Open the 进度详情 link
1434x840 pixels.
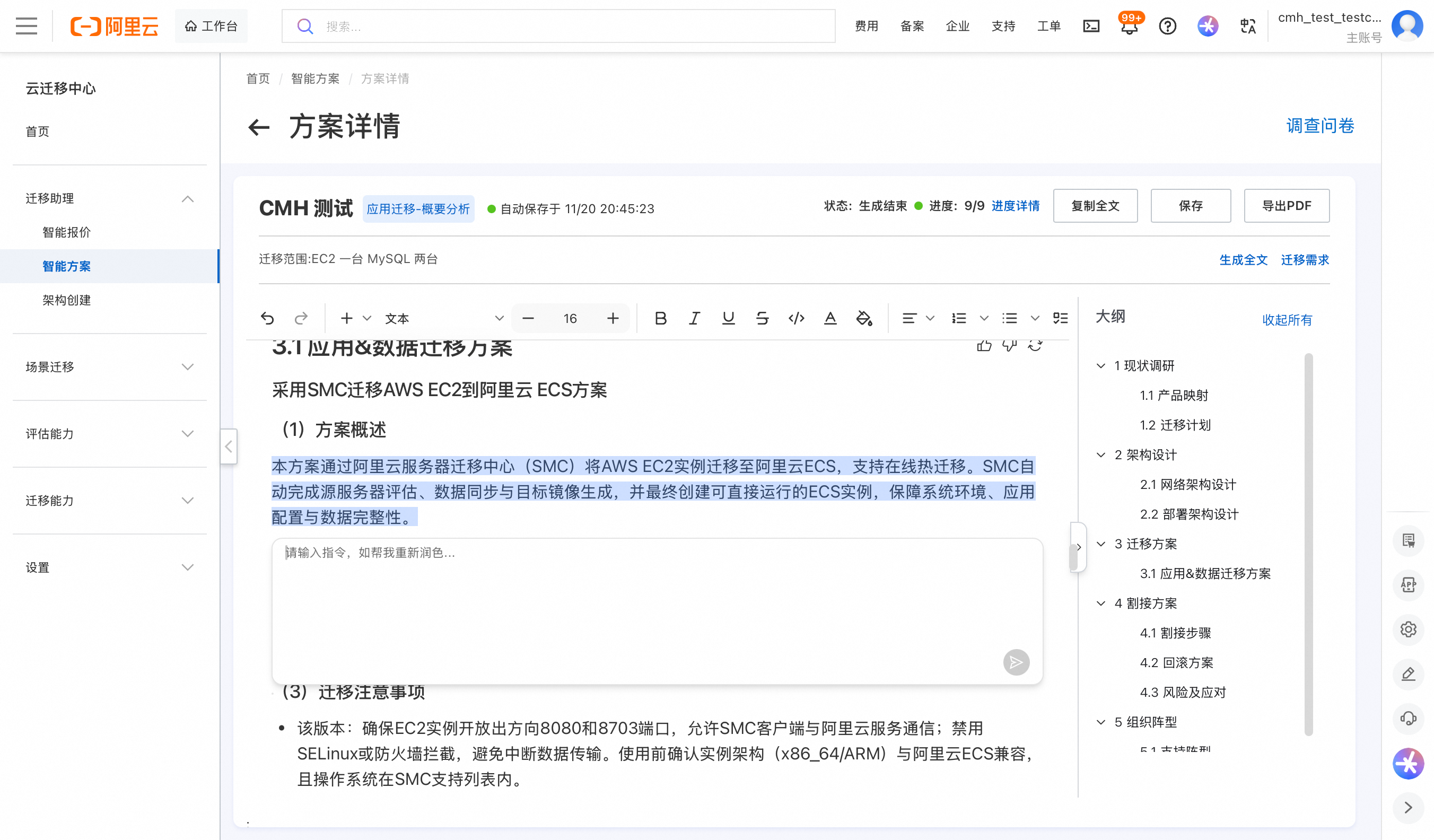tap(1015, 205)
